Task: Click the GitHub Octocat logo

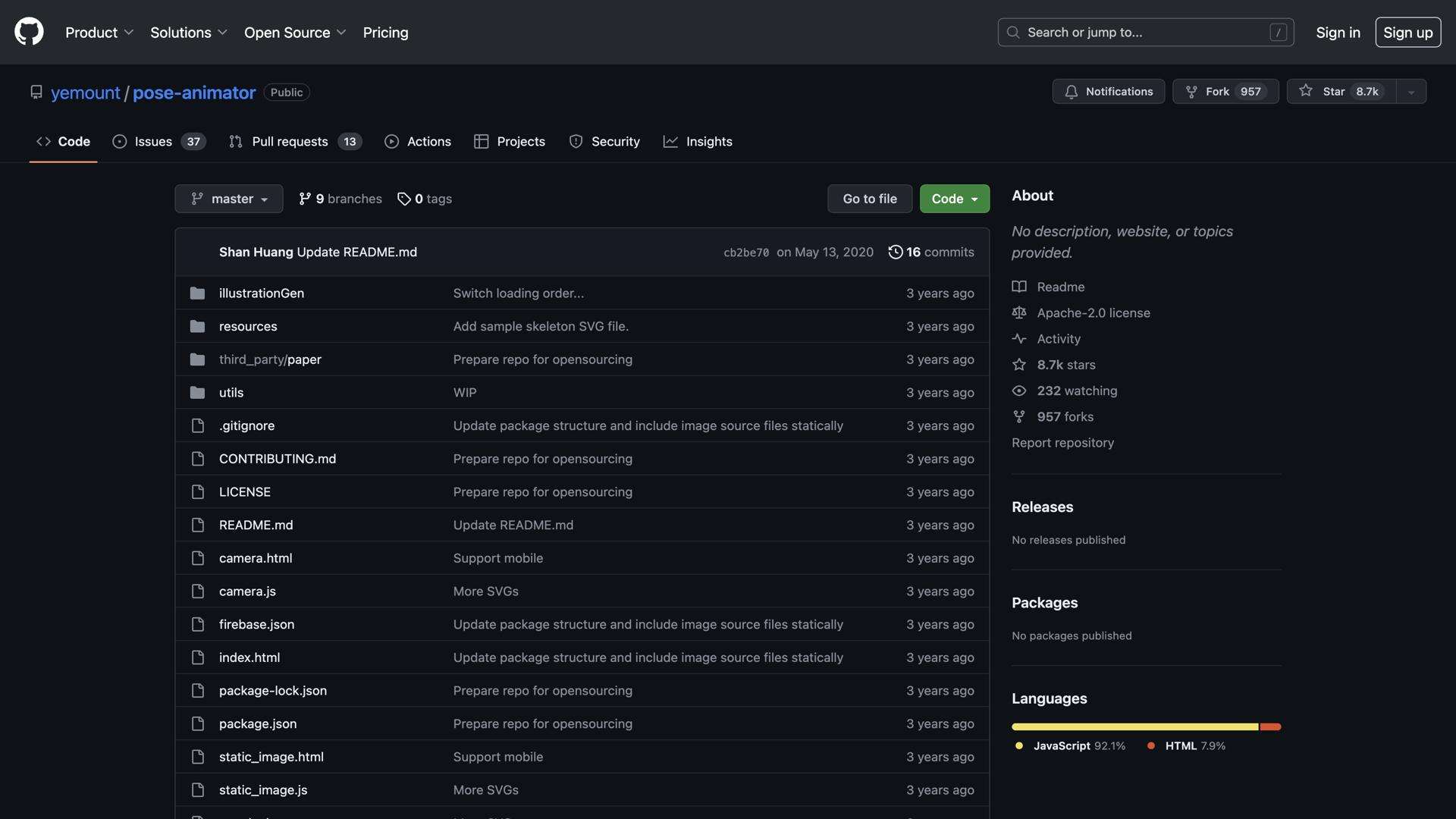Action: (x=29, y=32)
